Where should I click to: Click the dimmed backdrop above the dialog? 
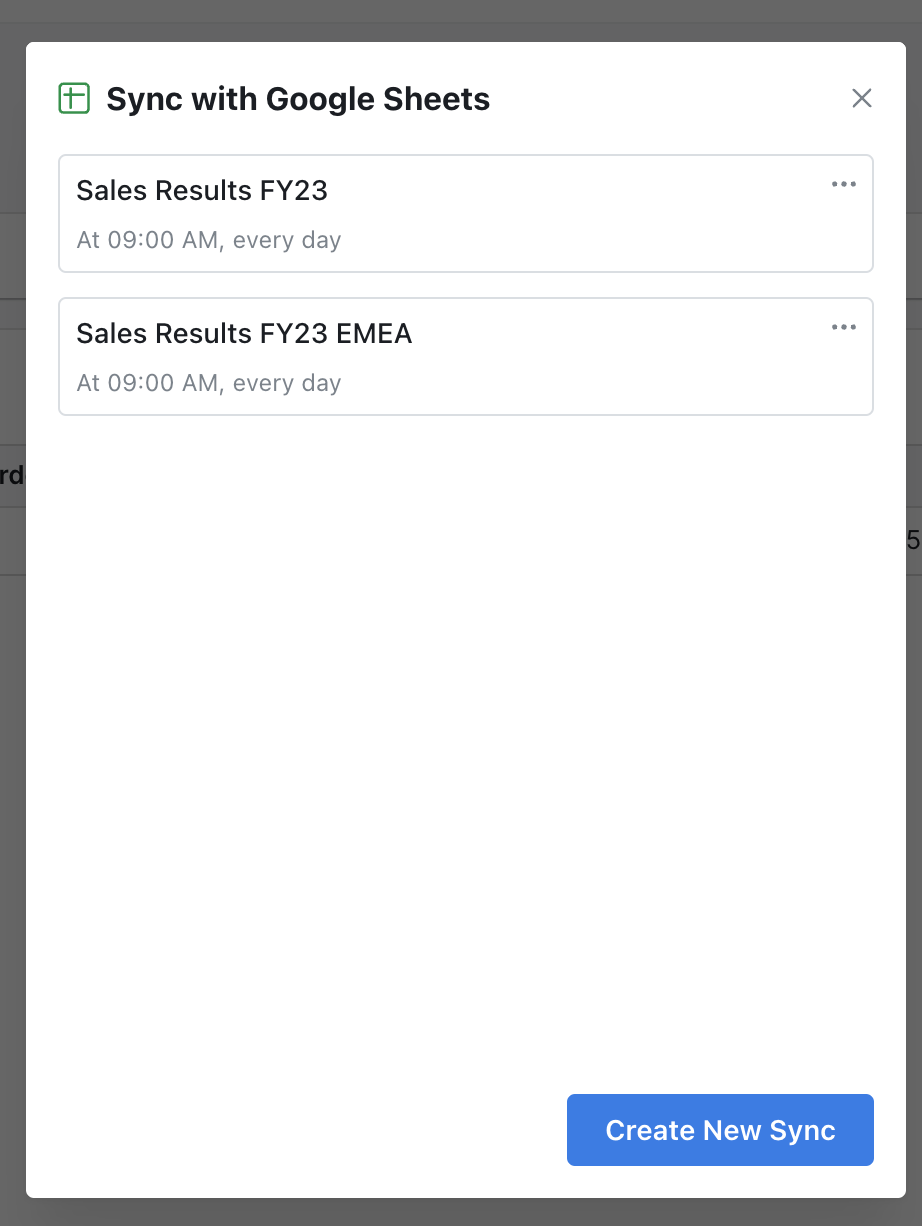pyautogui.click(x=461, y=20)
